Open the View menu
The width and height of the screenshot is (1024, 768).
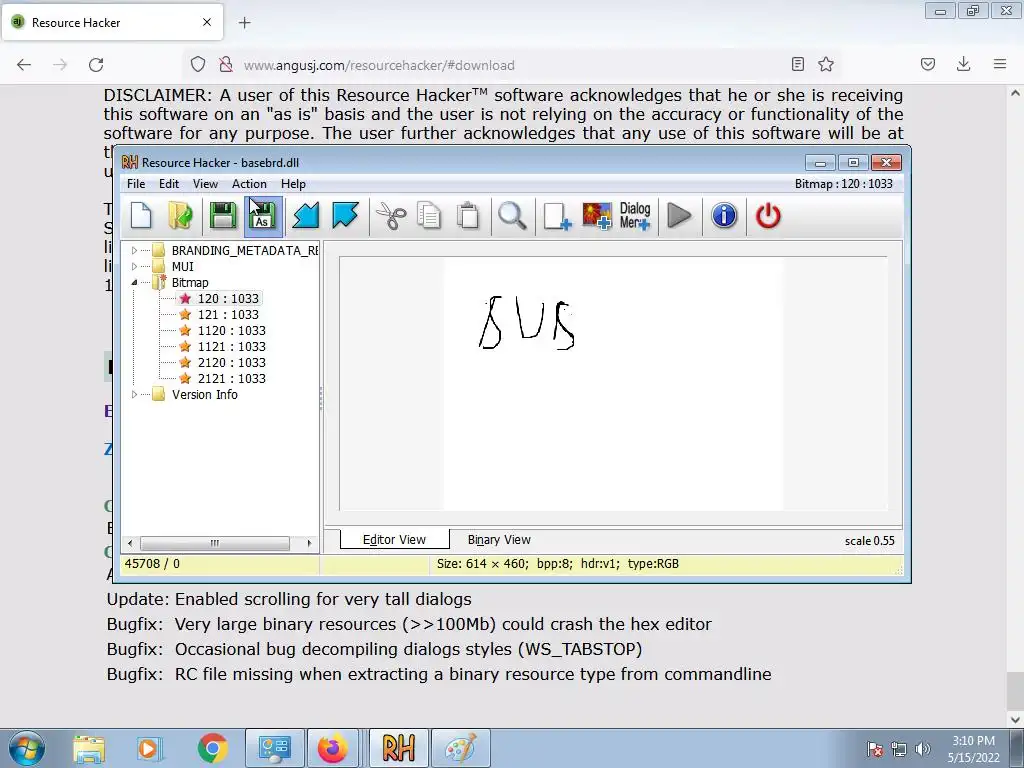tap(205, 184)
